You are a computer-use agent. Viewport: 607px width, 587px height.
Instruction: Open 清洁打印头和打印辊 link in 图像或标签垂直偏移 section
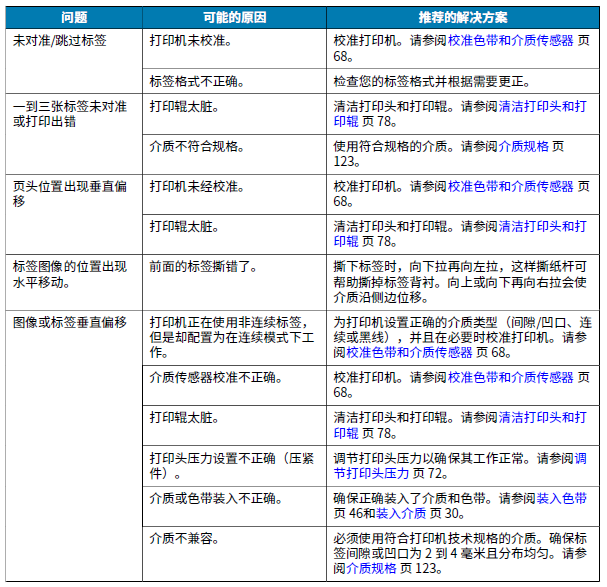(x=460, y=425)
